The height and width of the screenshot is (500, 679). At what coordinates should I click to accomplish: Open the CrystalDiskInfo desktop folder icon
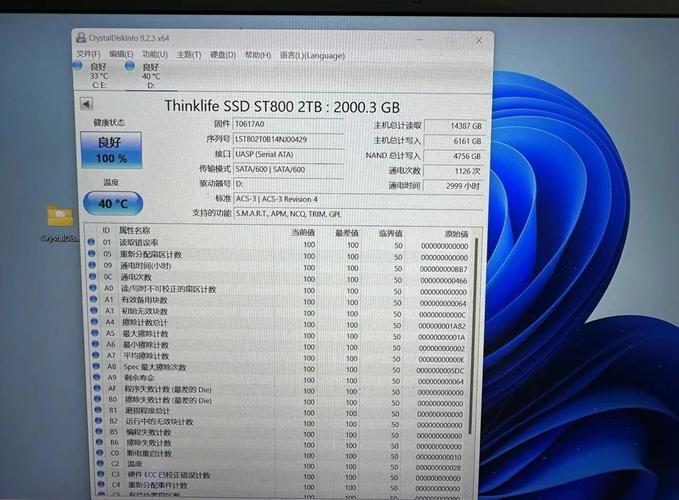(60, 218)
